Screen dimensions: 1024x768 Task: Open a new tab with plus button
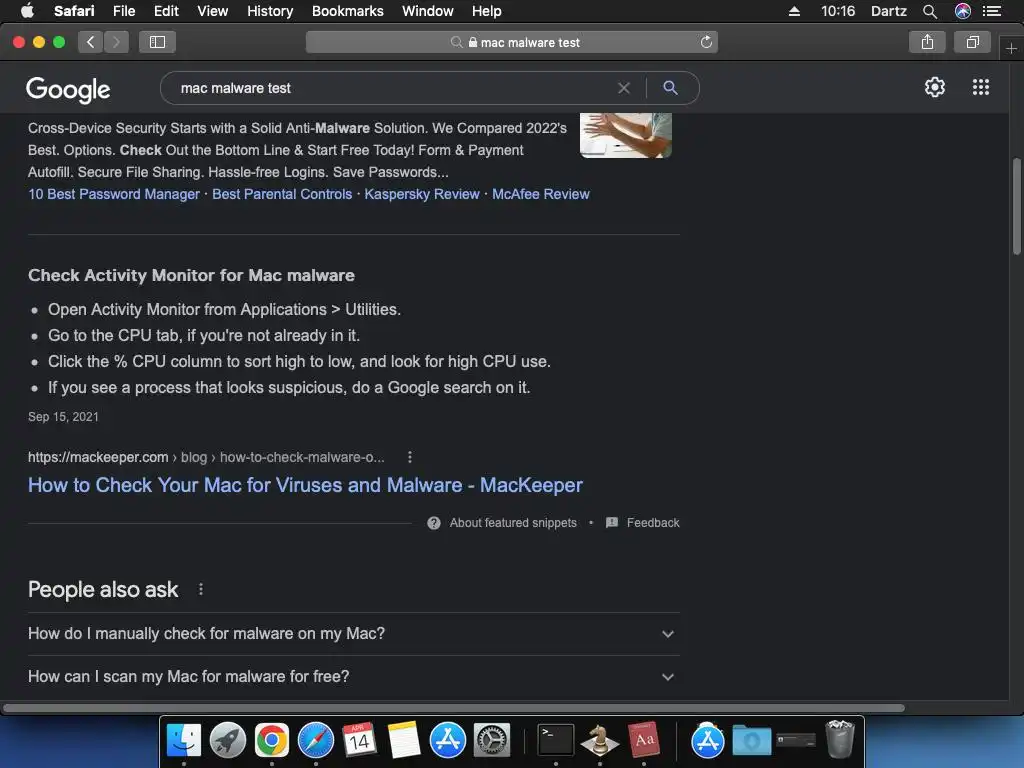(x=1011, y=48)
